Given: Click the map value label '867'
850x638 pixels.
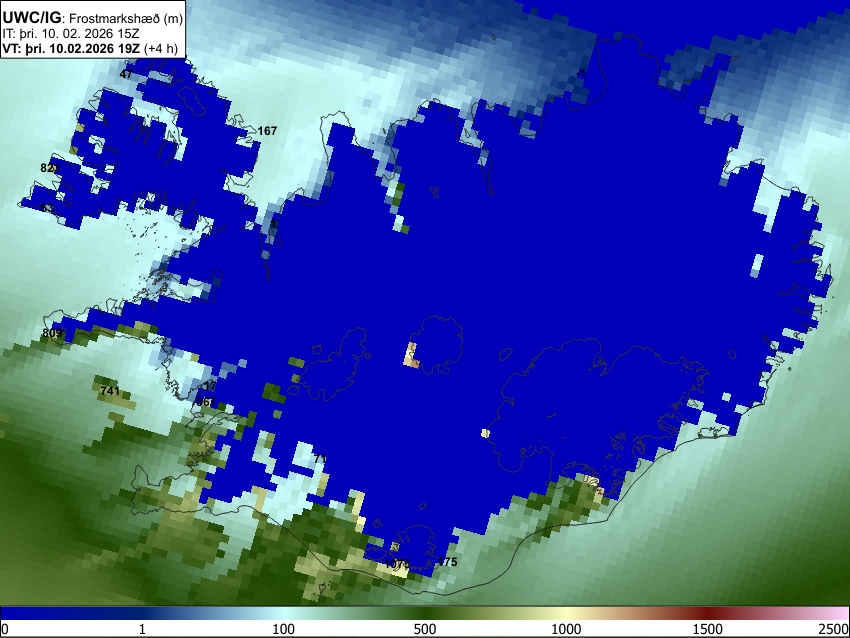Looking at the screenshot, I should 206,402.
